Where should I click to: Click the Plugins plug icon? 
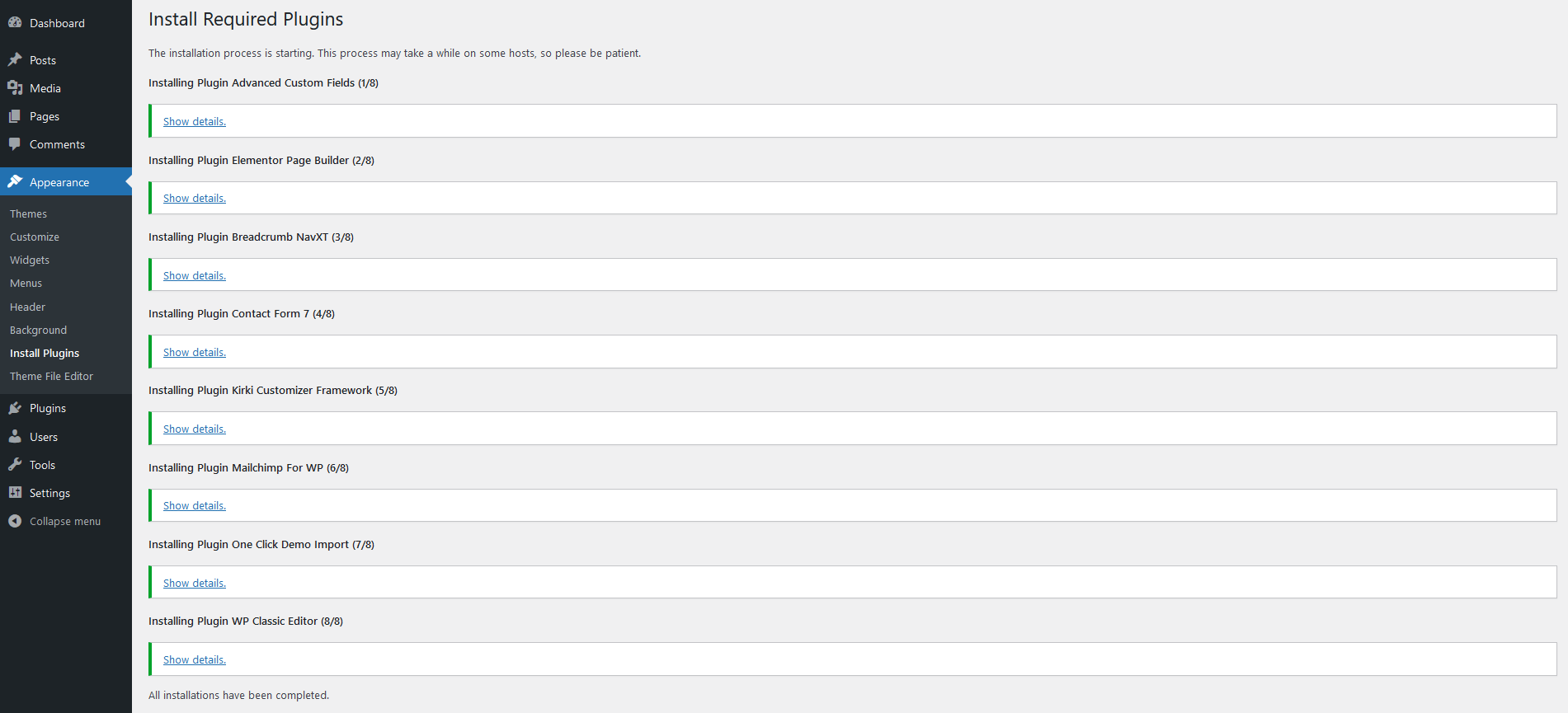point(15,408)
